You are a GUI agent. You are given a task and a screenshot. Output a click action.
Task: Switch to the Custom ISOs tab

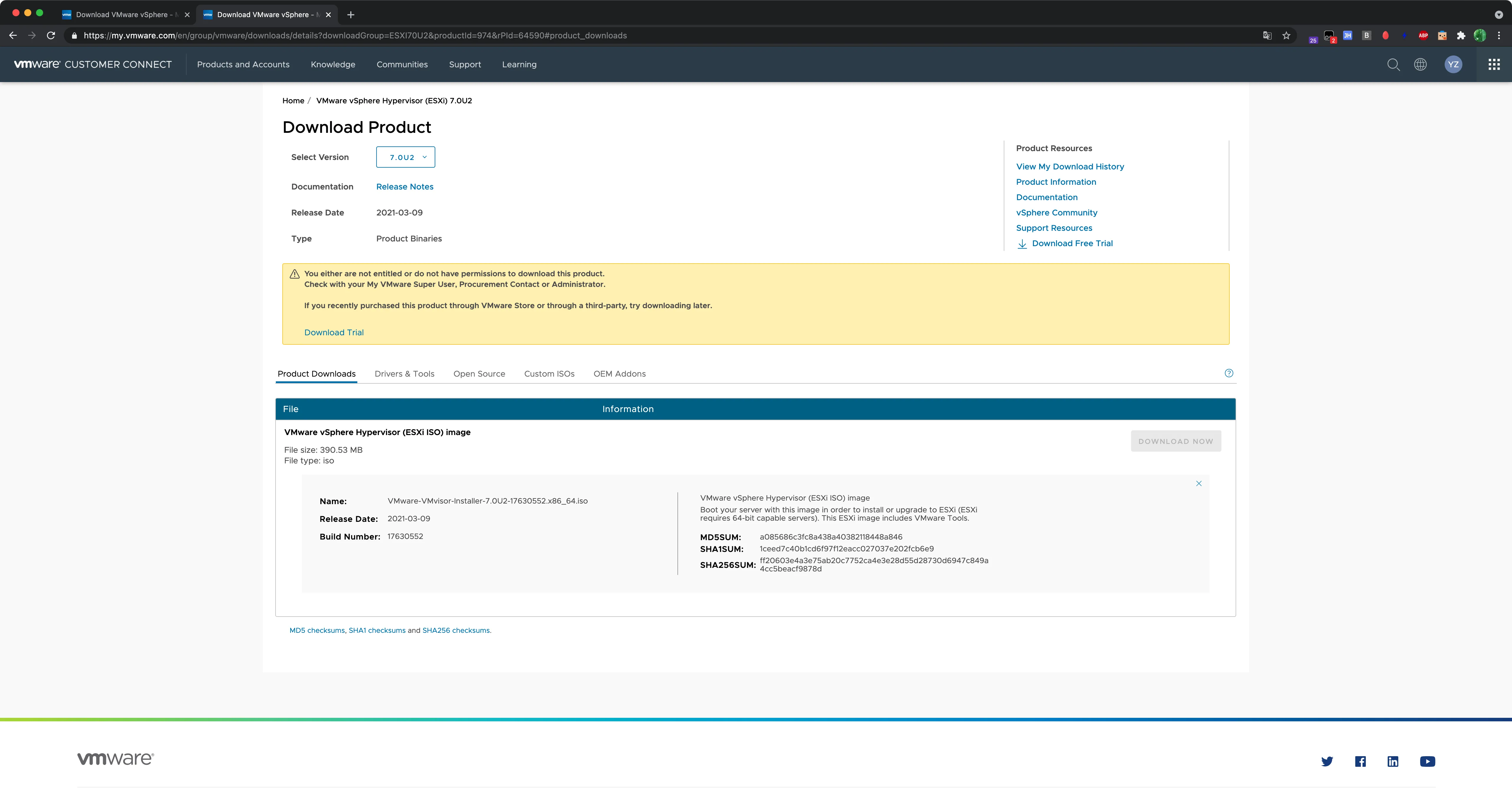coord(549,373)
